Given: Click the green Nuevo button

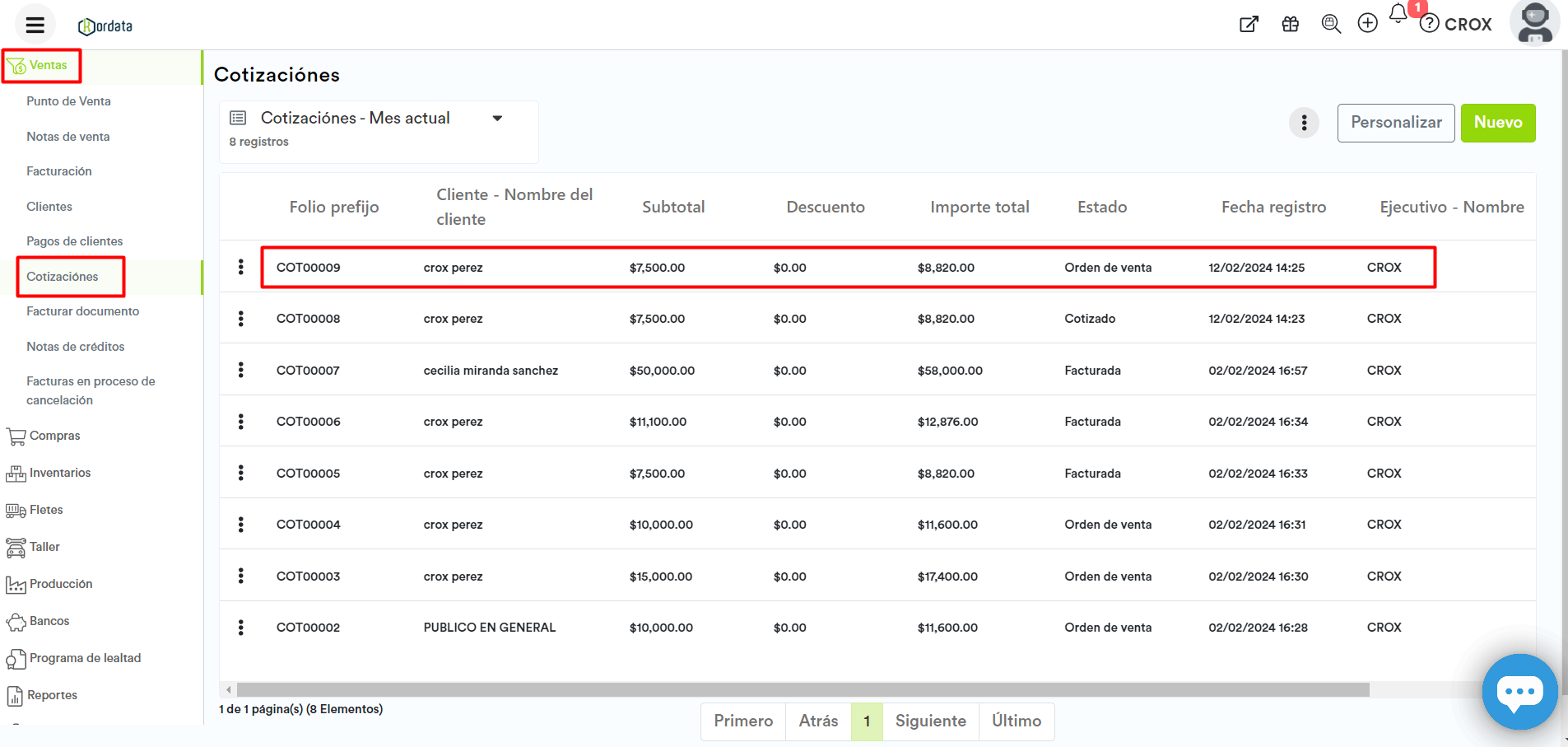Looking at the screenshot, I should tap(1497, 123).
